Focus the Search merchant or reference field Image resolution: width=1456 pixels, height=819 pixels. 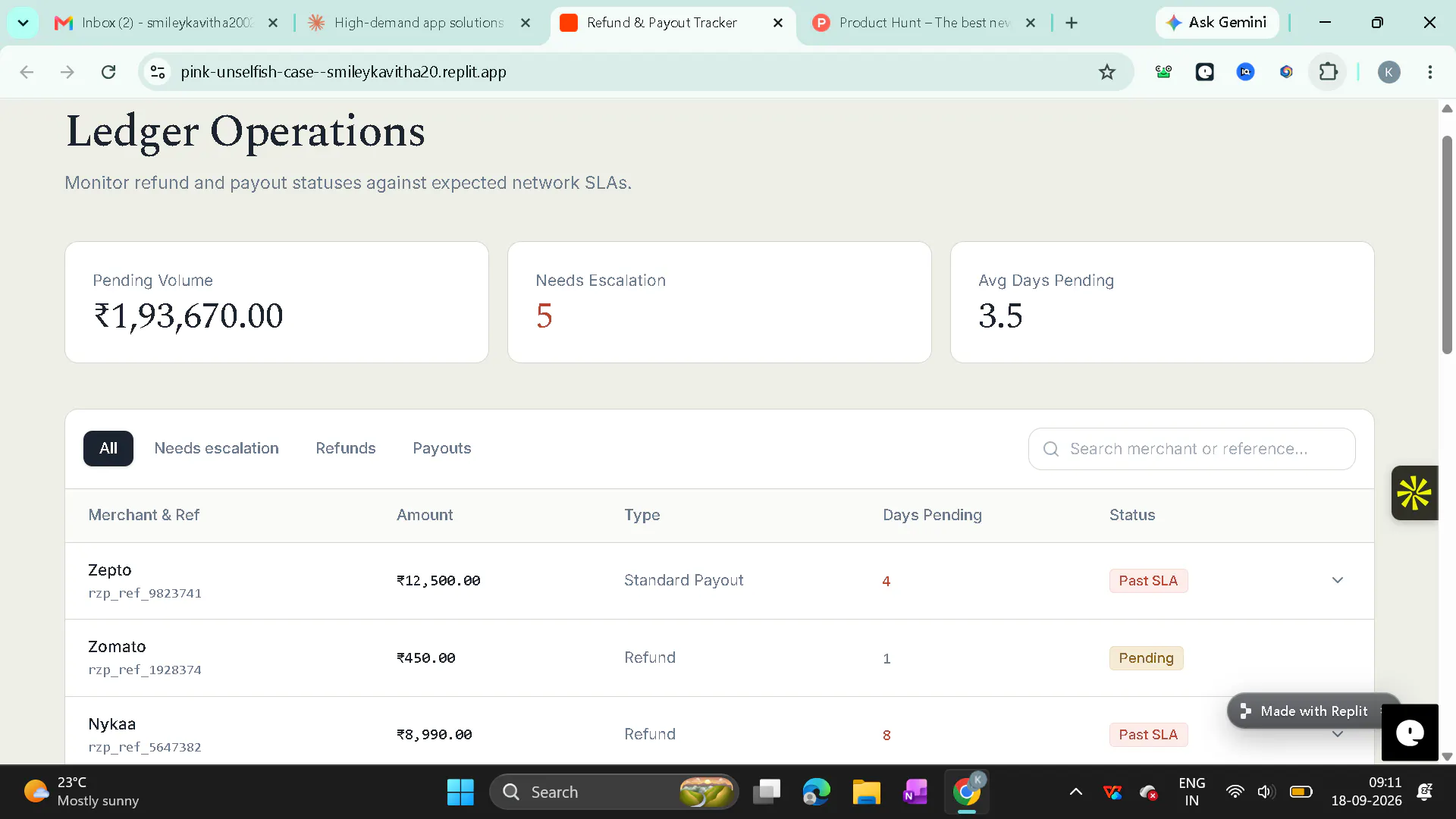(1191, 449)
